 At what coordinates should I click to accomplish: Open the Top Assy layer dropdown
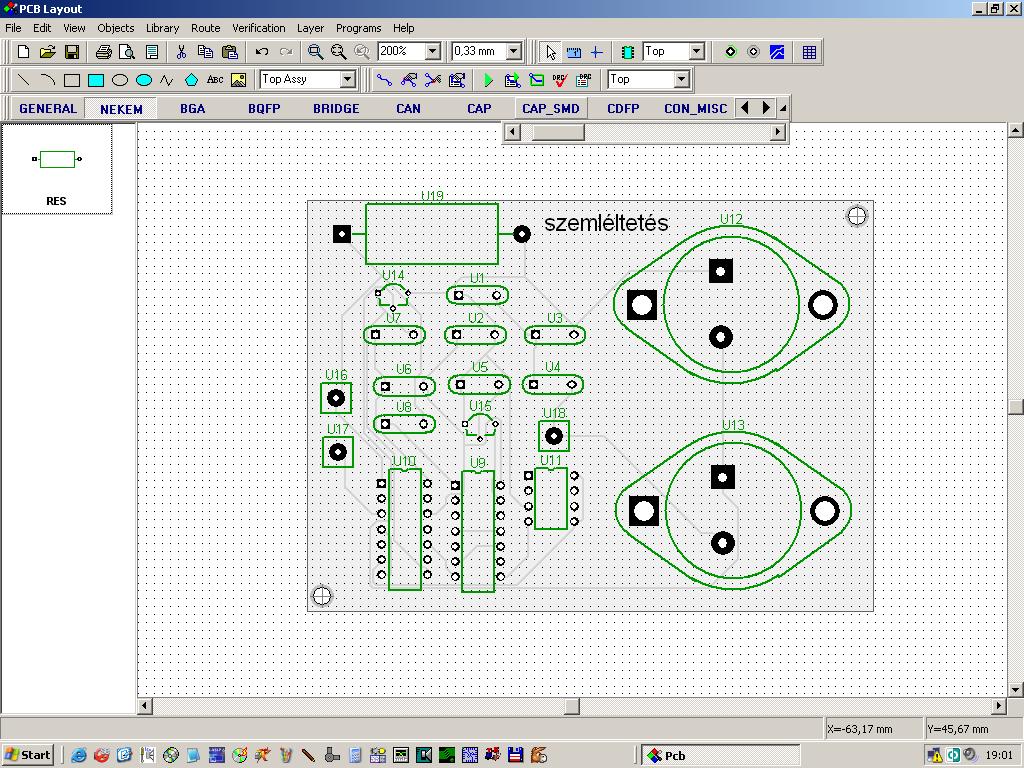tap(348, 80)
